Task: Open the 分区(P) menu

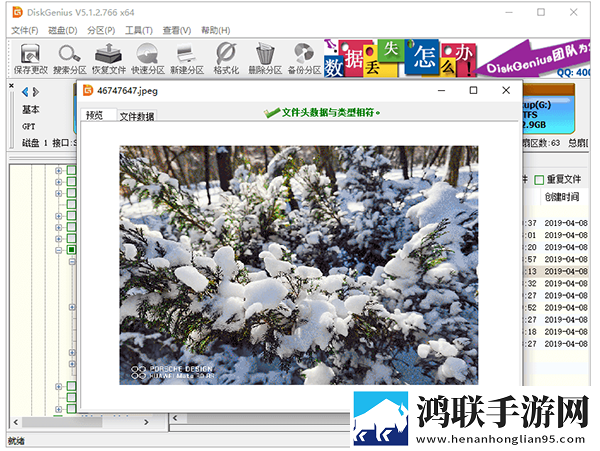Action: pyautogui.click(x=101, y=30)
